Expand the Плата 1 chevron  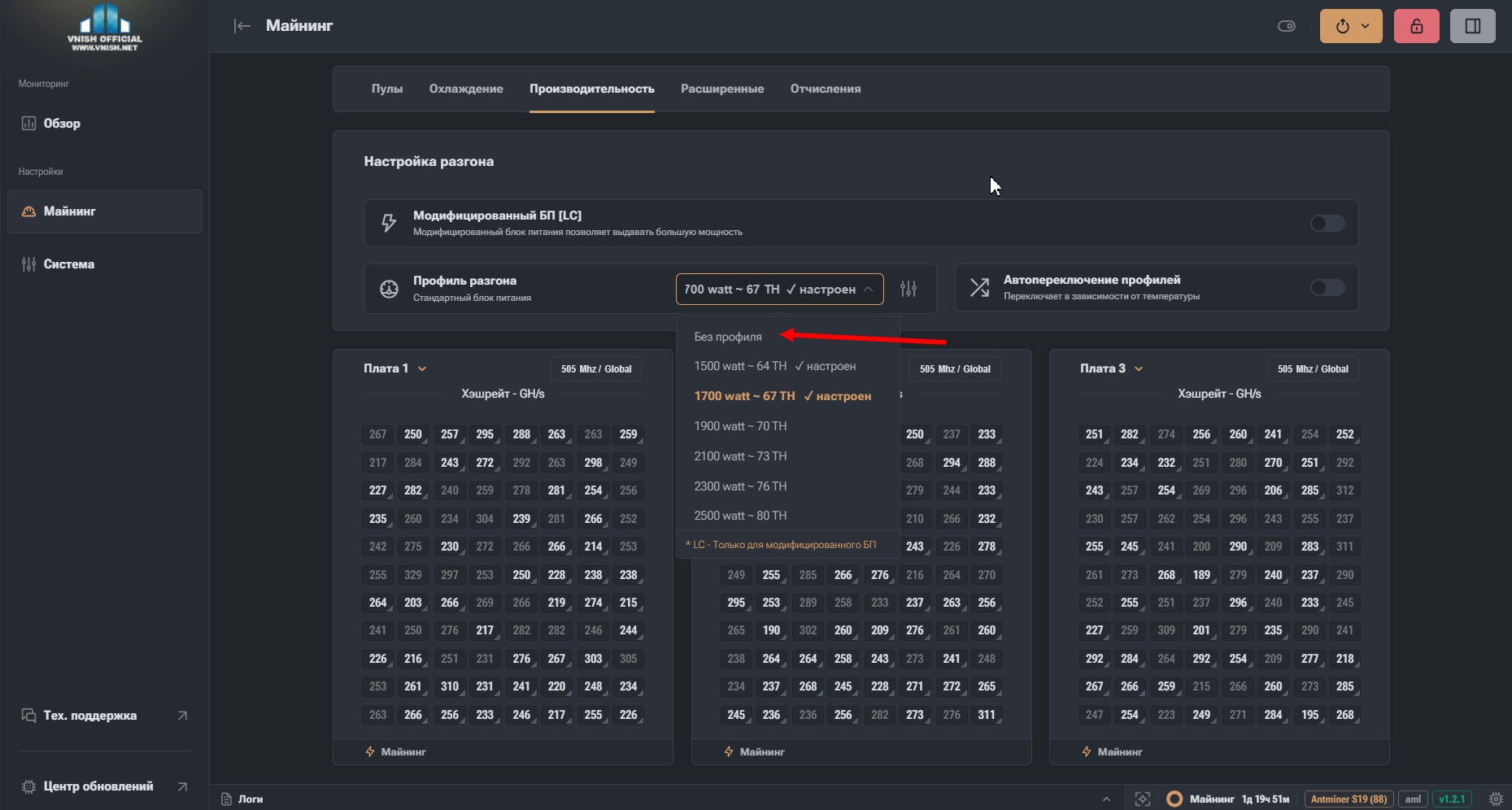pos(422,369)
